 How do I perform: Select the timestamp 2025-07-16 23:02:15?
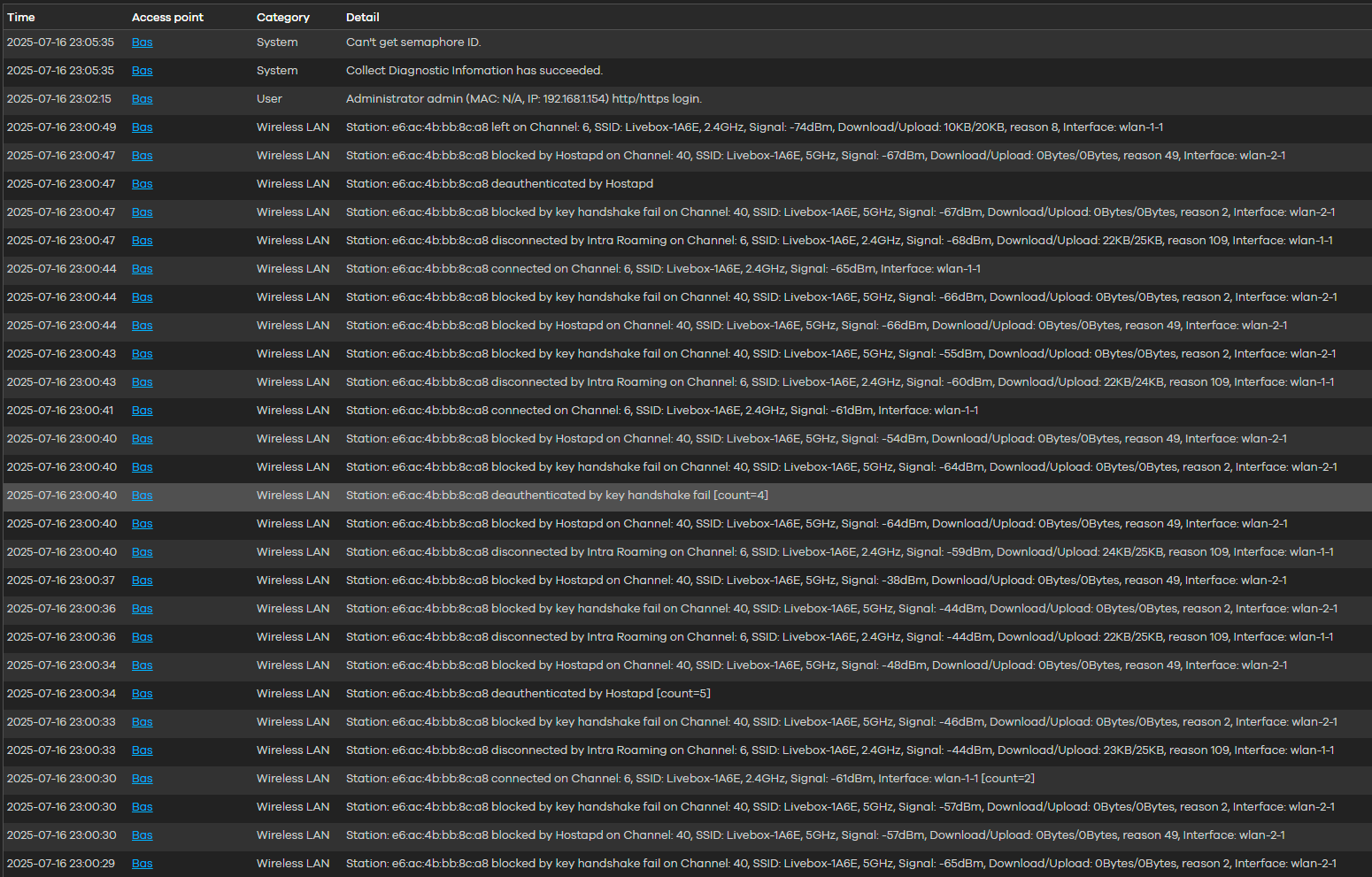[59, 98]
